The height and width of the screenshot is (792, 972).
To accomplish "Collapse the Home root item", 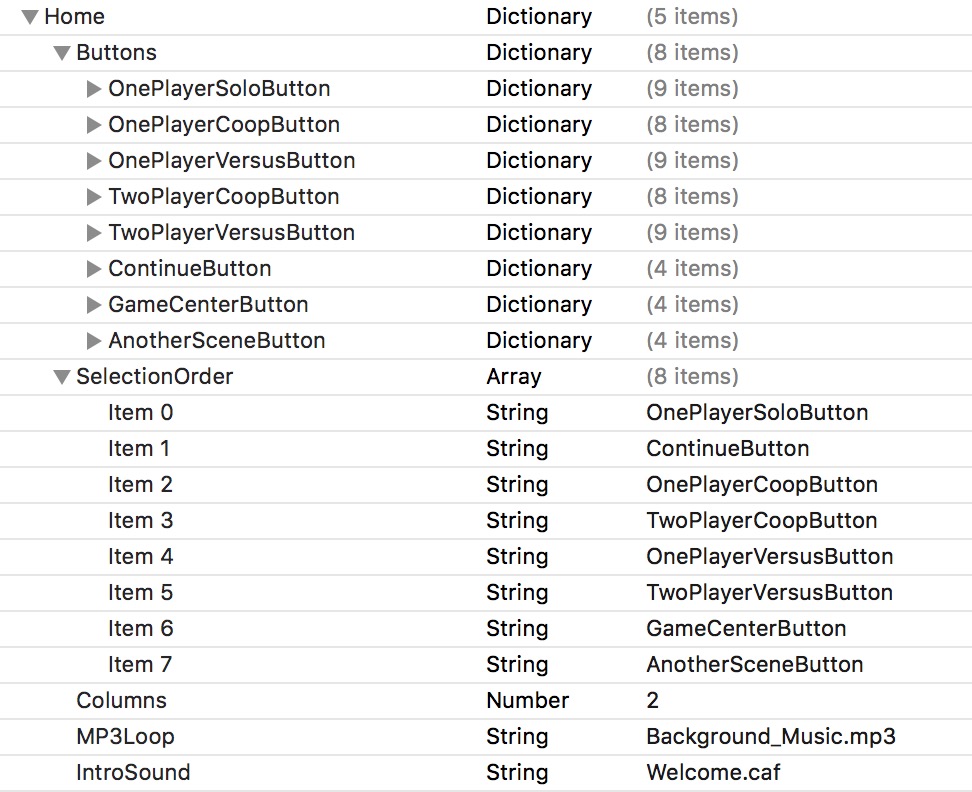I will coord(30,16).
